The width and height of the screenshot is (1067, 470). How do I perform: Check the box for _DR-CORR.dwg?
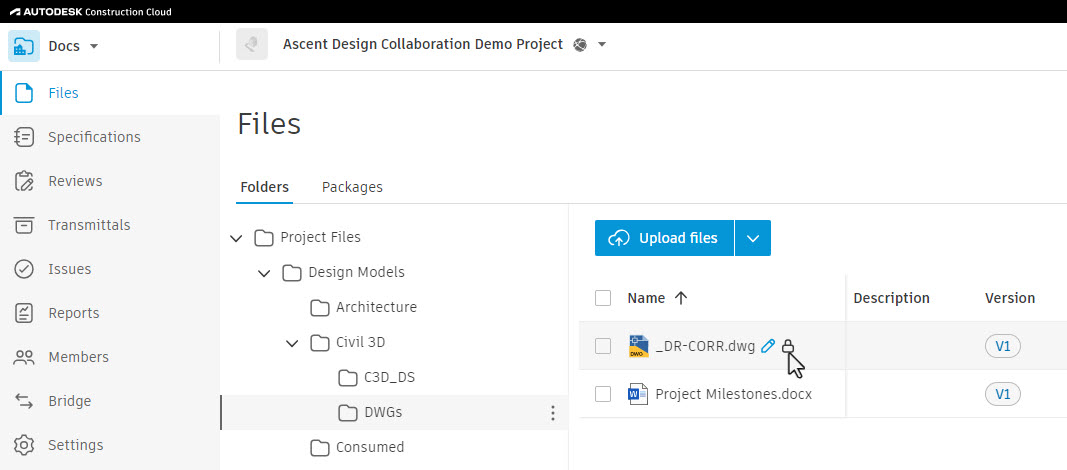point(603,346)
